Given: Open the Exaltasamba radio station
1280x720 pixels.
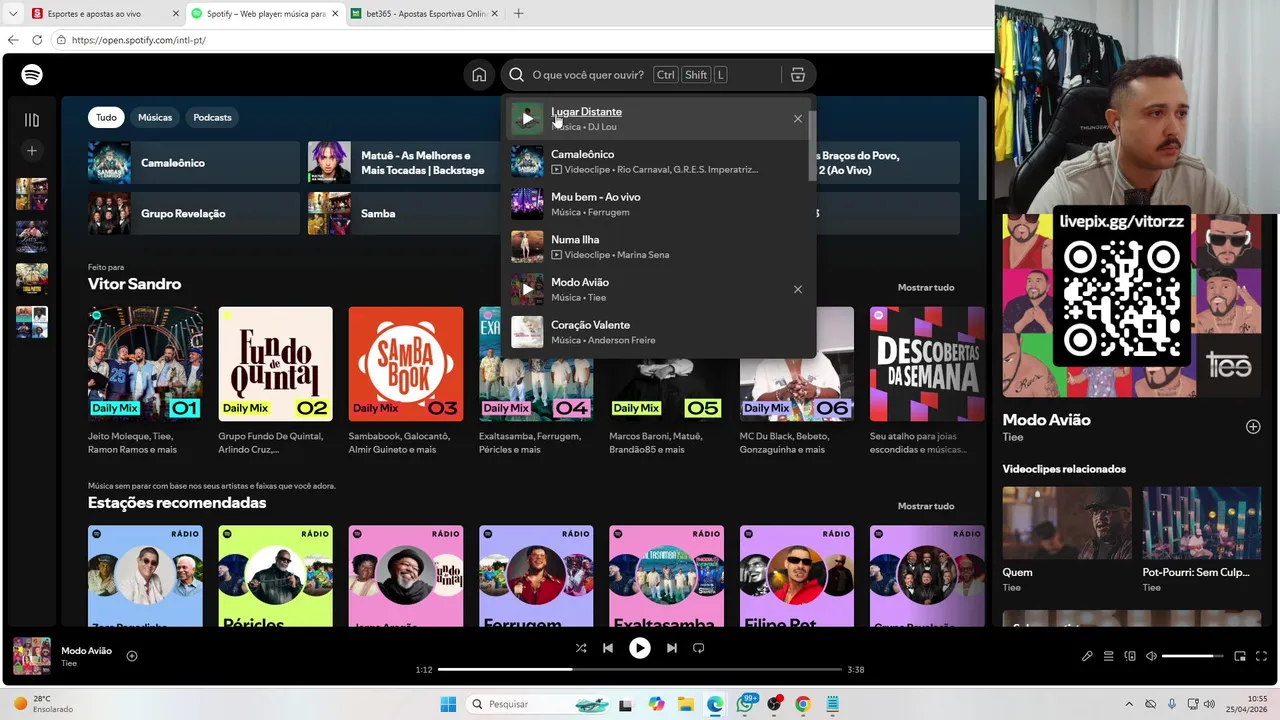Looking at the screenshot, I should 666,576.
